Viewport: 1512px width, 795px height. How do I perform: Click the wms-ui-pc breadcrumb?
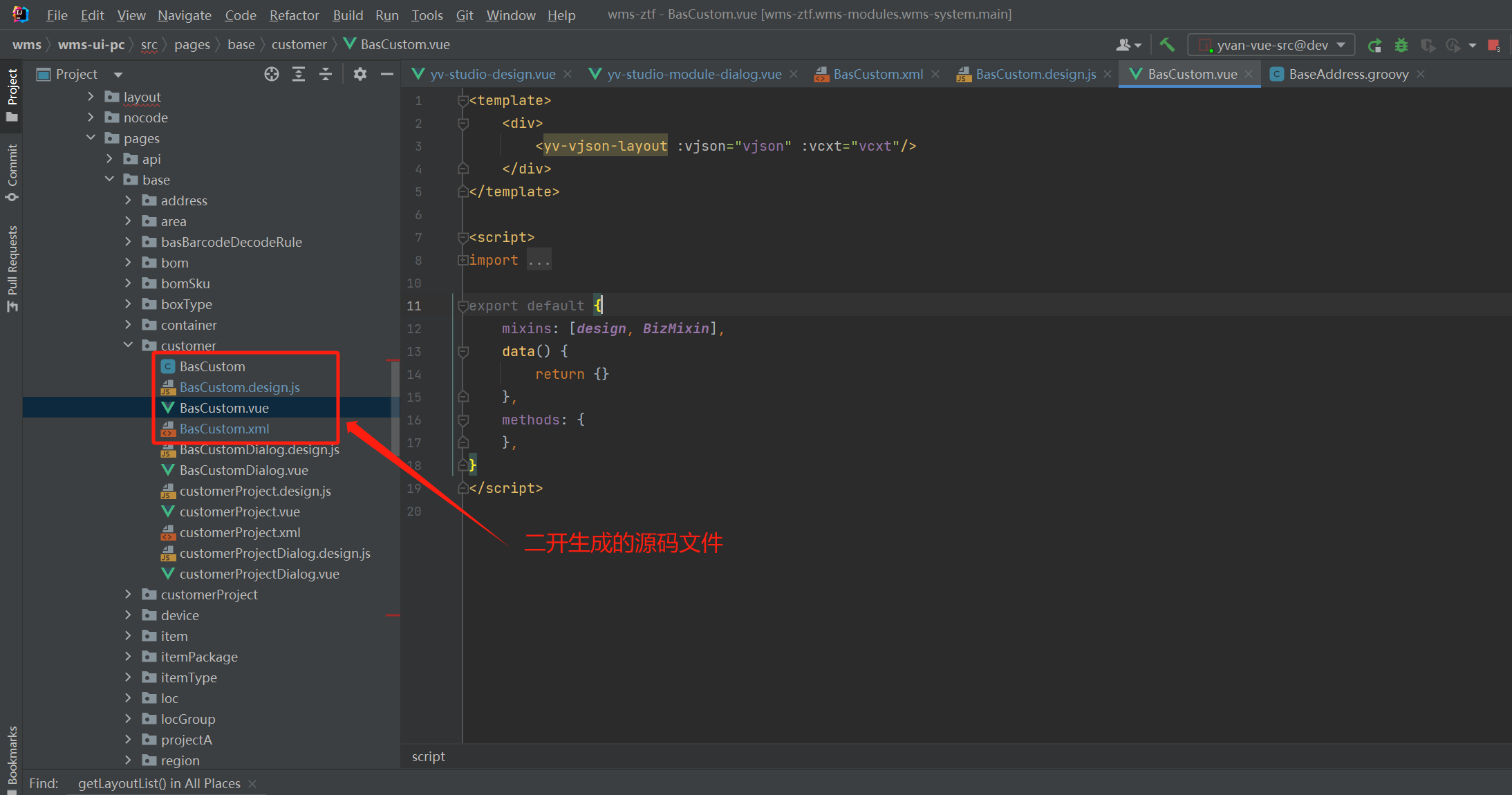click(x=91, y=45)
